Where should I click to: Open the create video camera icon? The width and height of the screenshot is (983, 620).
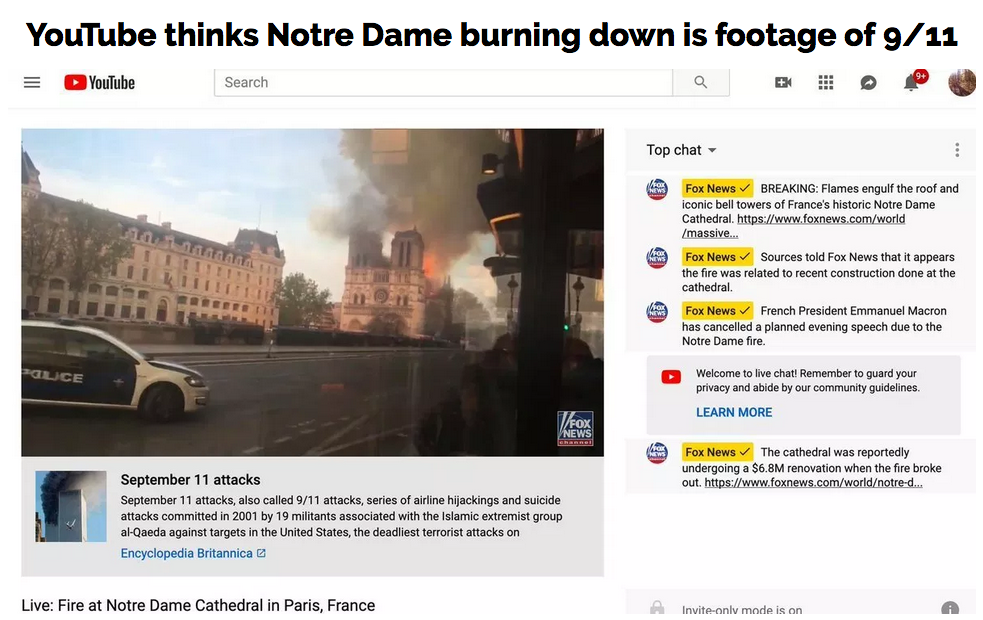(x=784, y=82)
